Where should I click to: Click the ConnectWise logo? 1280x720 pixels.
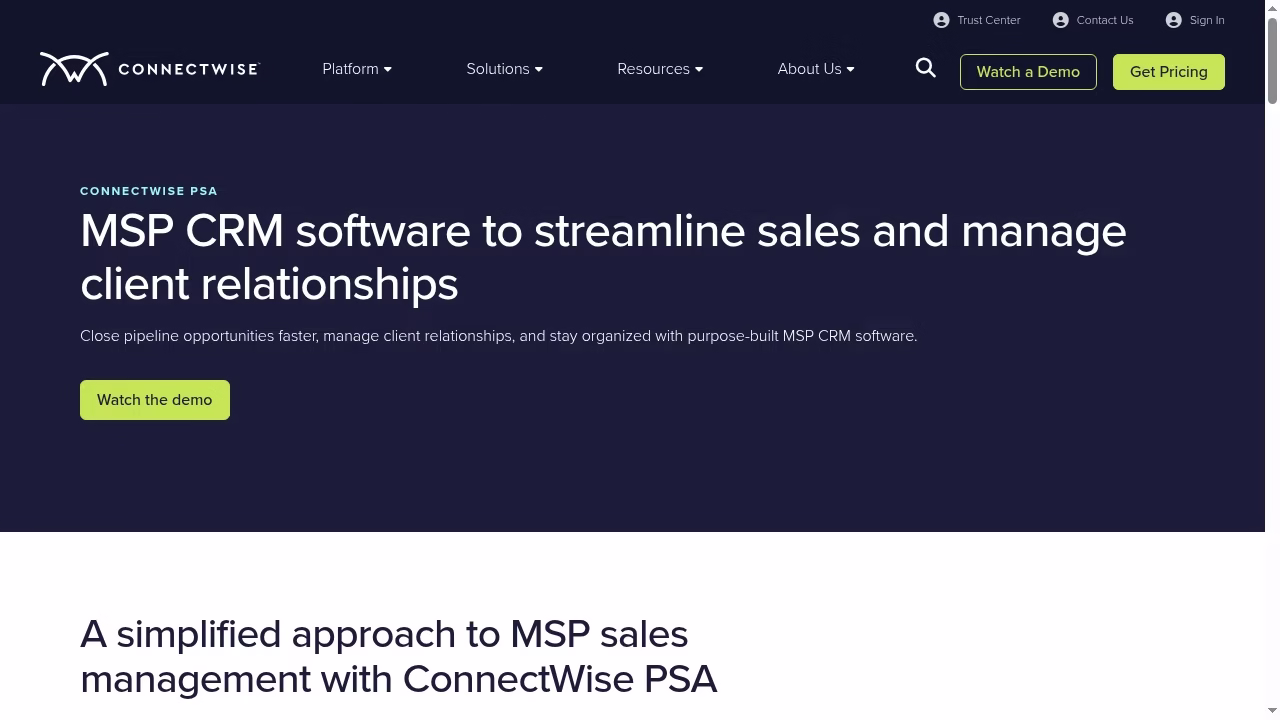(x=150, y=69)
